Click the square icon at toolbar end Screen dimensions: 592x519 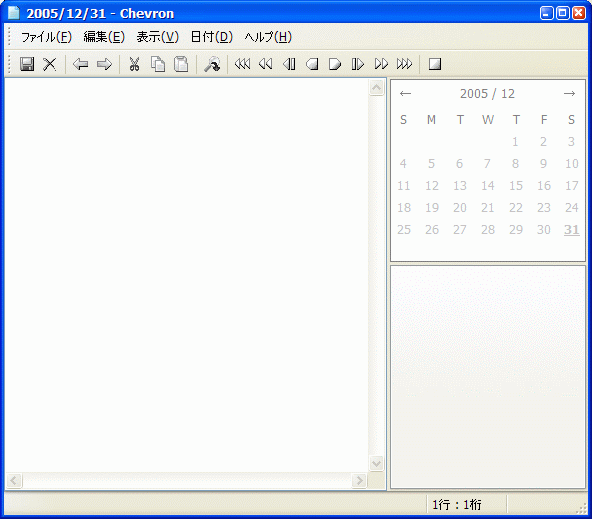(x=435, y=64)
